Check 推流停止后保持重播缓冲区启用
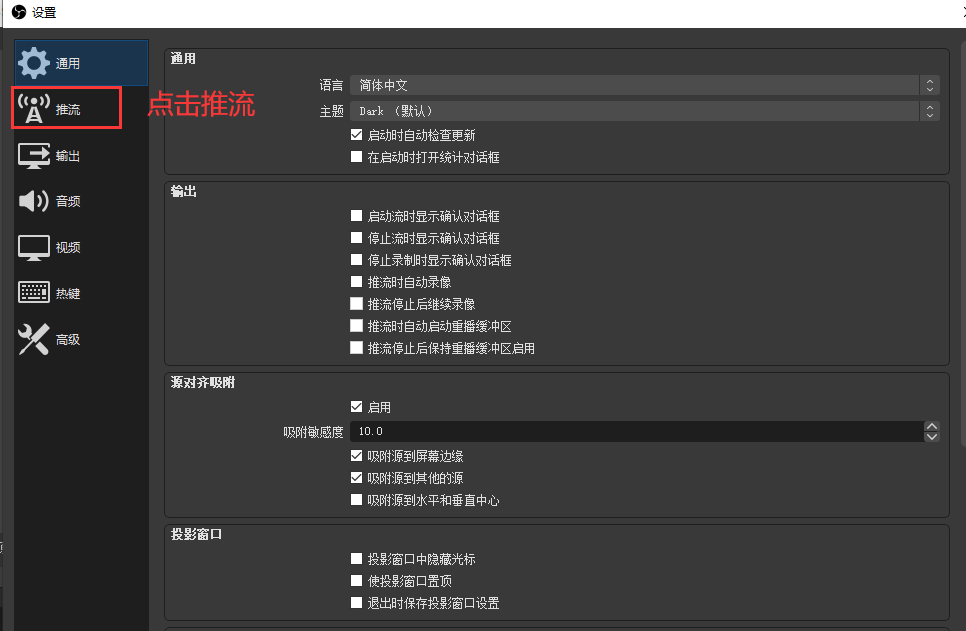Viewport: 966px width, 631px height. [356, 348]
